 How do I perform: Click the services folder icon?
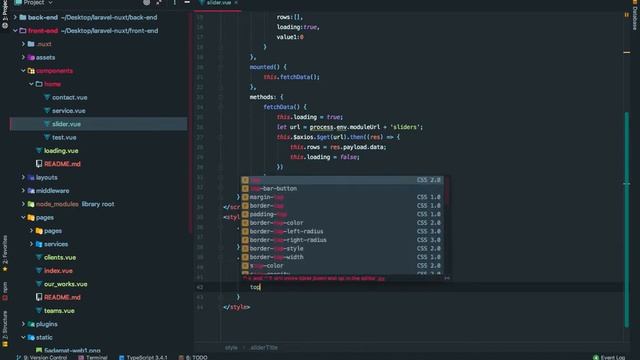coord(39,244)
